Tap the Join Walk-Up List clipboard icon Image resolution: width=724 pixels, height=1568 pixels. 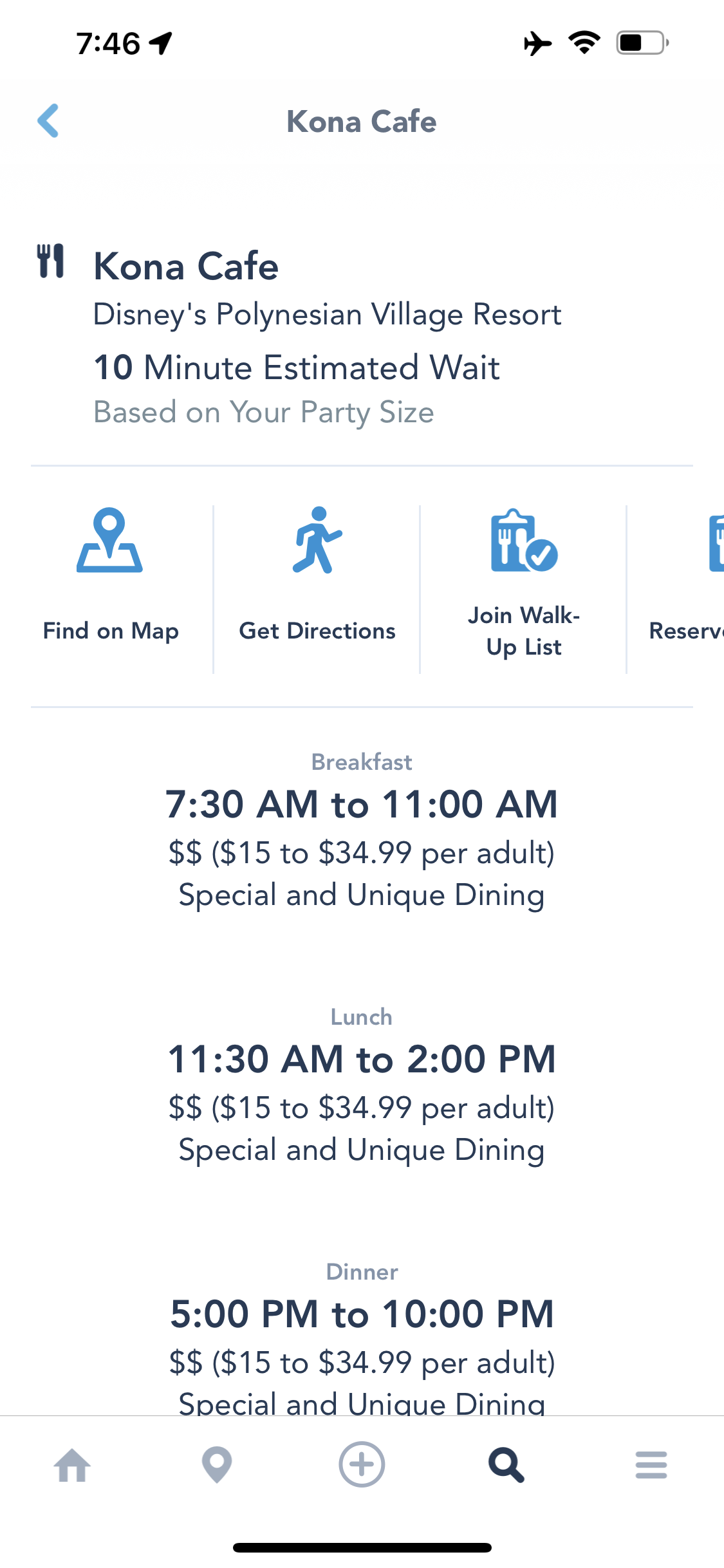pyautogui.click(x=523, y=541)
